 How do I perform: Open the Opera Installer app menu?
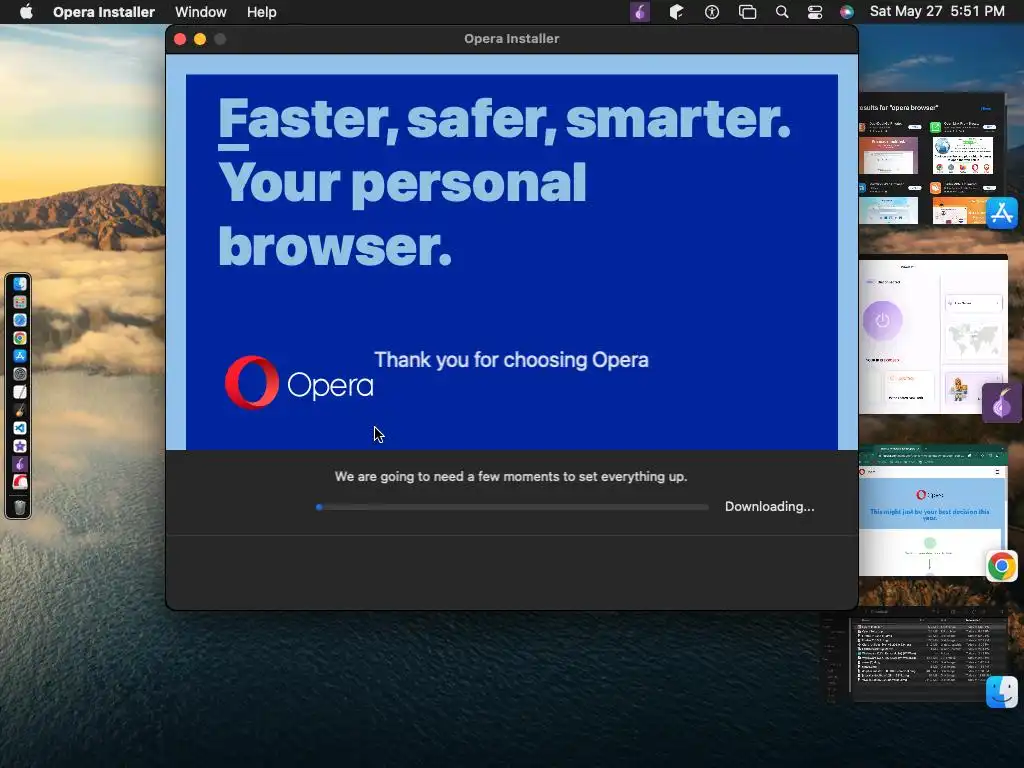(x=104, y=12)
